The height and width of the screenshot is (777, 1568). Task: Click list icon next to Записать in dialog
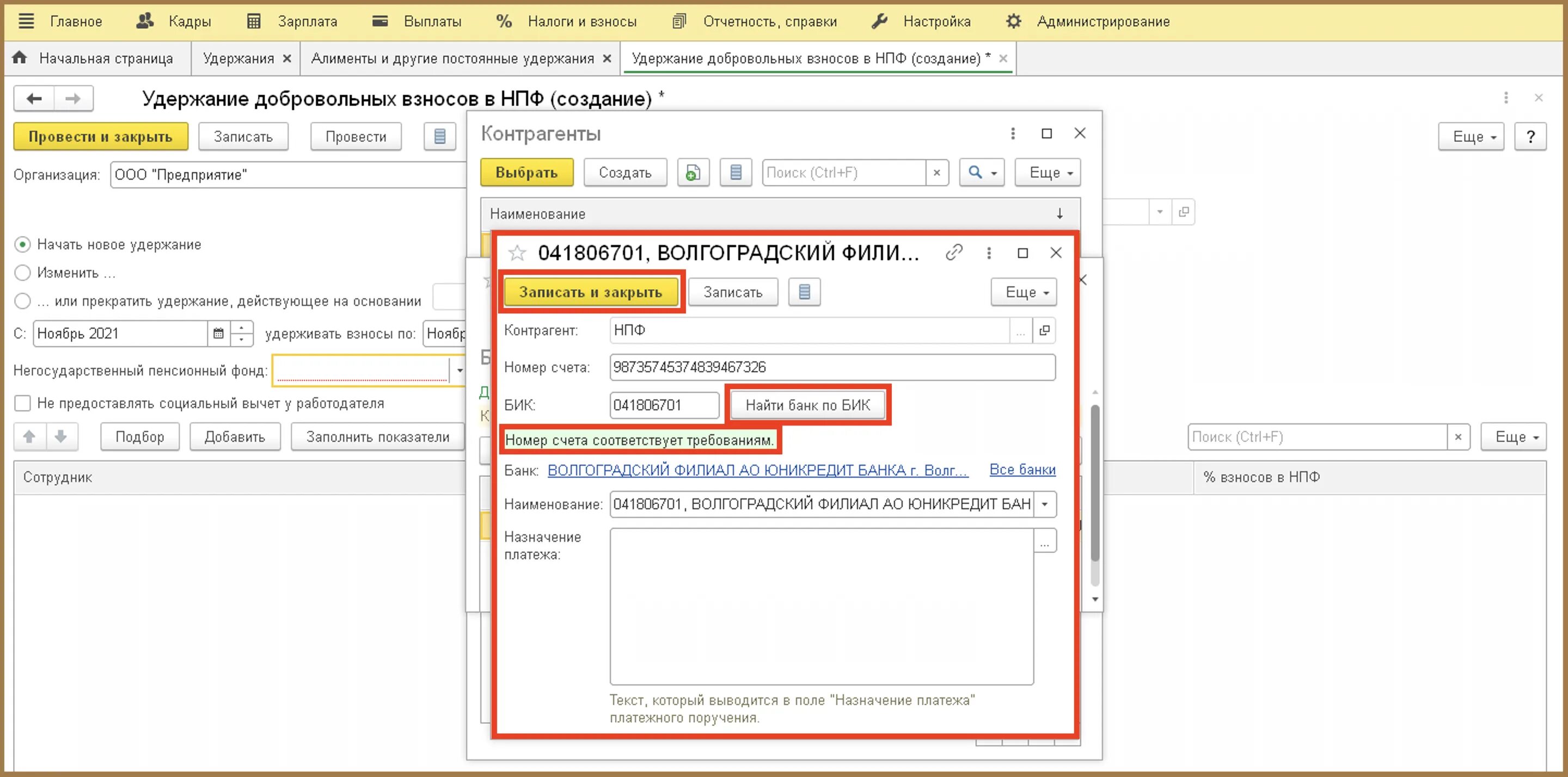(804, 293)
